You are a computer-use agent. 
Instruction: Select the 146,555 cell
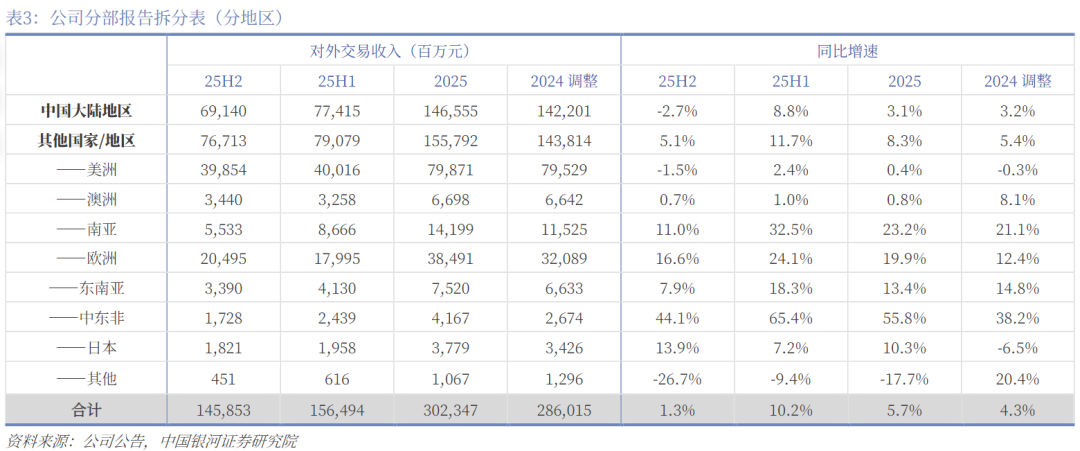(450, 110)
